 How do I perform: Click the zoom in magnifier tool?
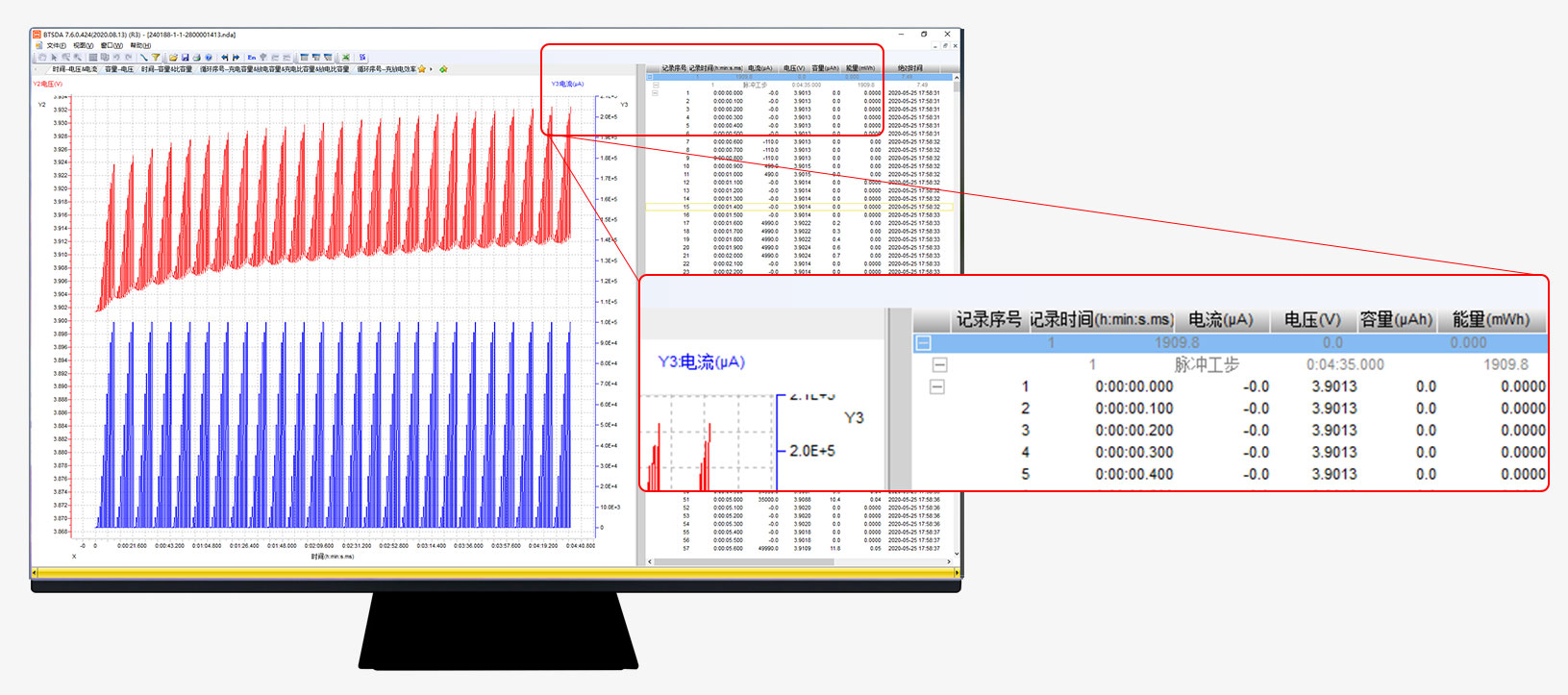66,58
